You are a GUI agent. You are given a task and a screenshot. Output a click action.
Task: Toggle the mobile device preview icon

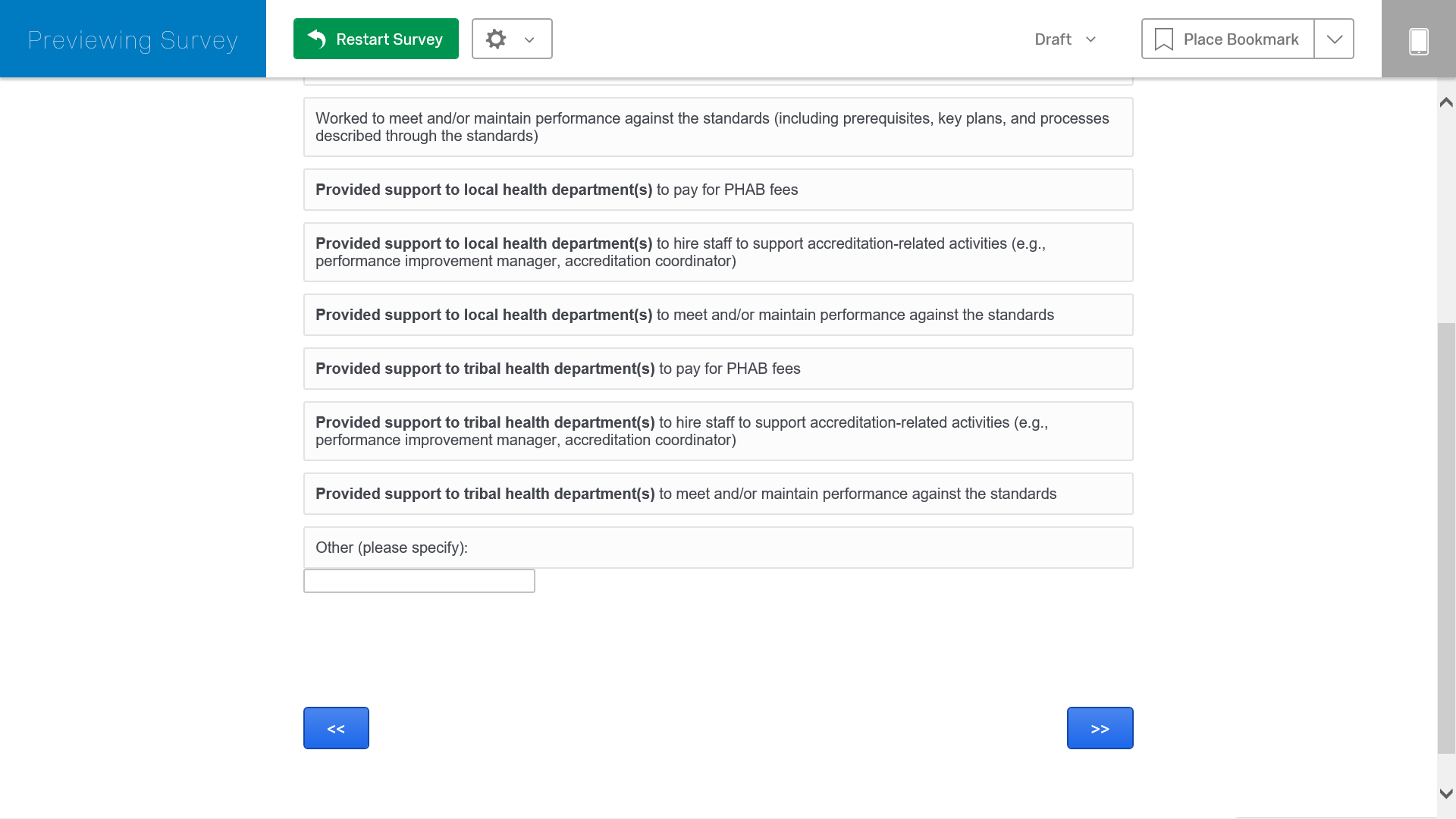coord(1418,39)
